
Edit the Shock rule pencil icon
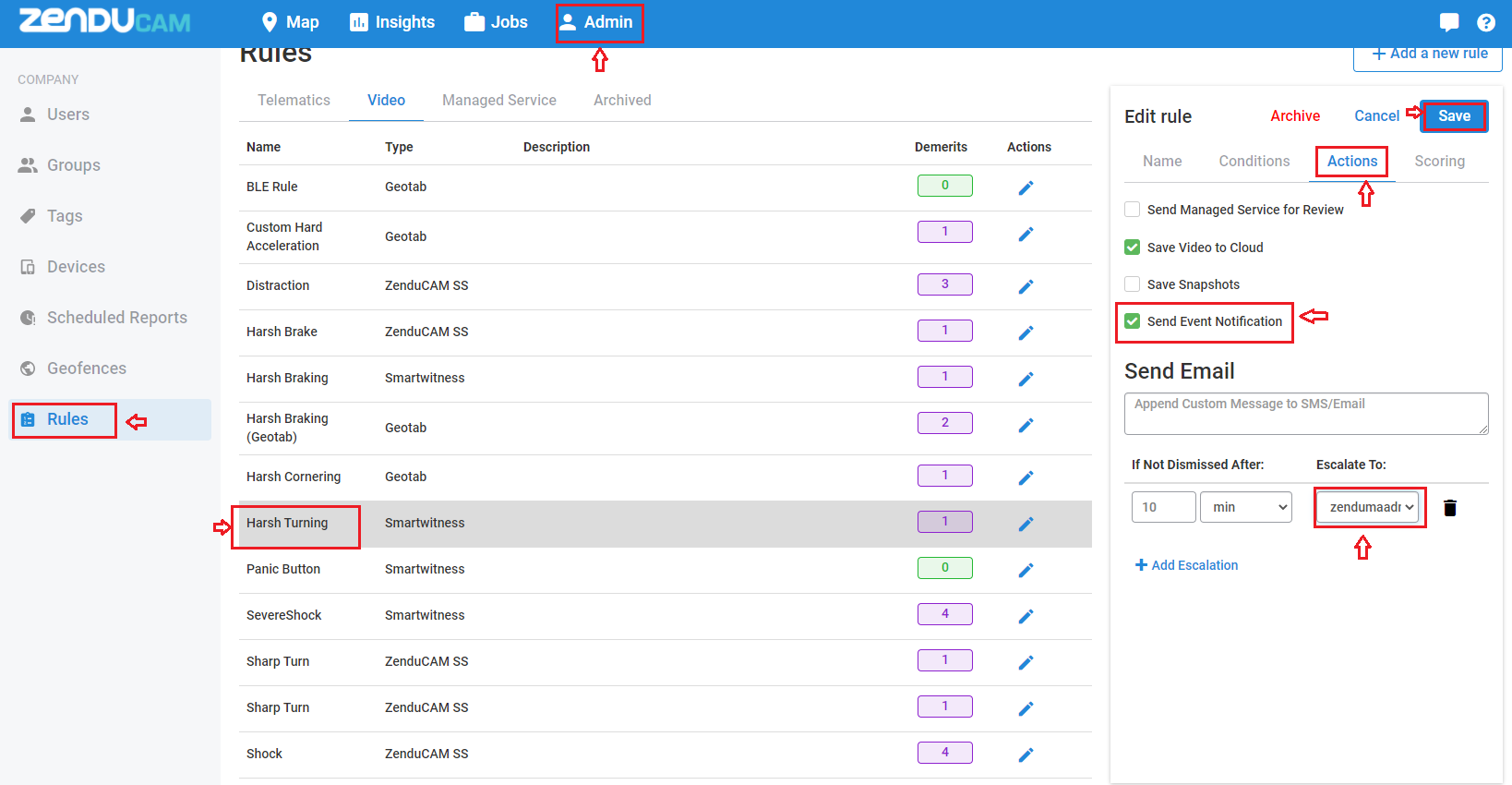pos(1026,755)
